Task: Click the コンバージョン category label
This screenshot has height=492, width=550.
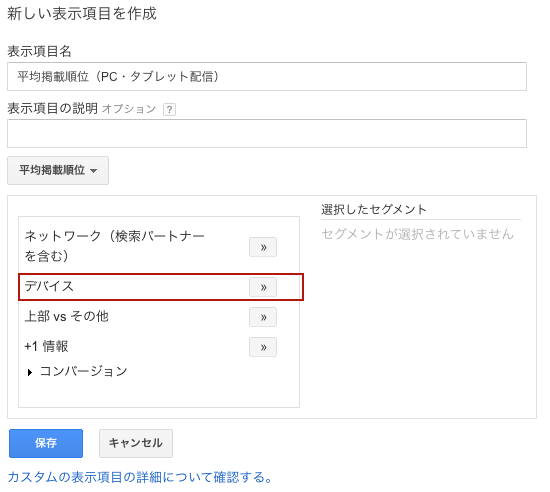Action: [83, 371]
